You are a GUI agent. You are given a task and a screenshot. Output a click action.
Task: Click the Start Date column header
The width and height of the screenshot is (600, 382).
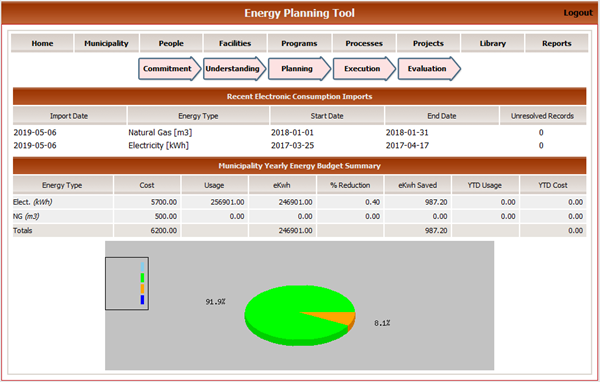coord(327,116)
